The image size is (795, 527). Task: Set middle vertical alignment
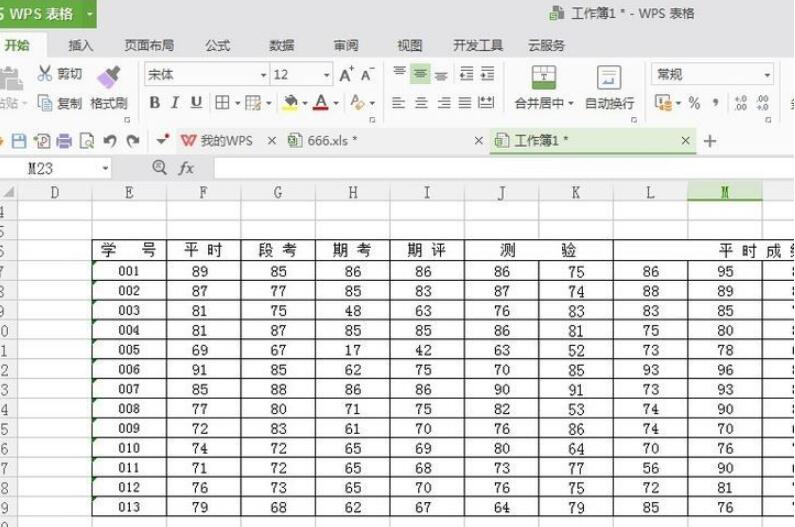pos(420,74)
